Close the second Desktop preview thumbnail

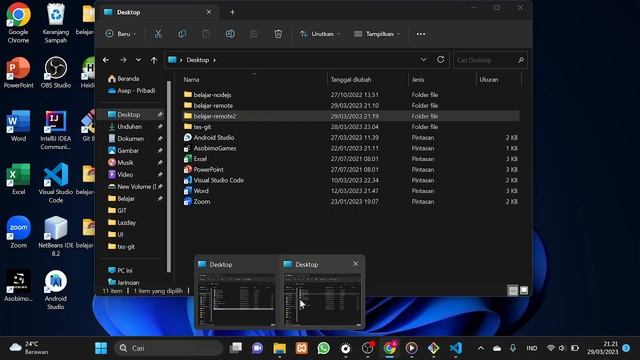click(356, 264)
